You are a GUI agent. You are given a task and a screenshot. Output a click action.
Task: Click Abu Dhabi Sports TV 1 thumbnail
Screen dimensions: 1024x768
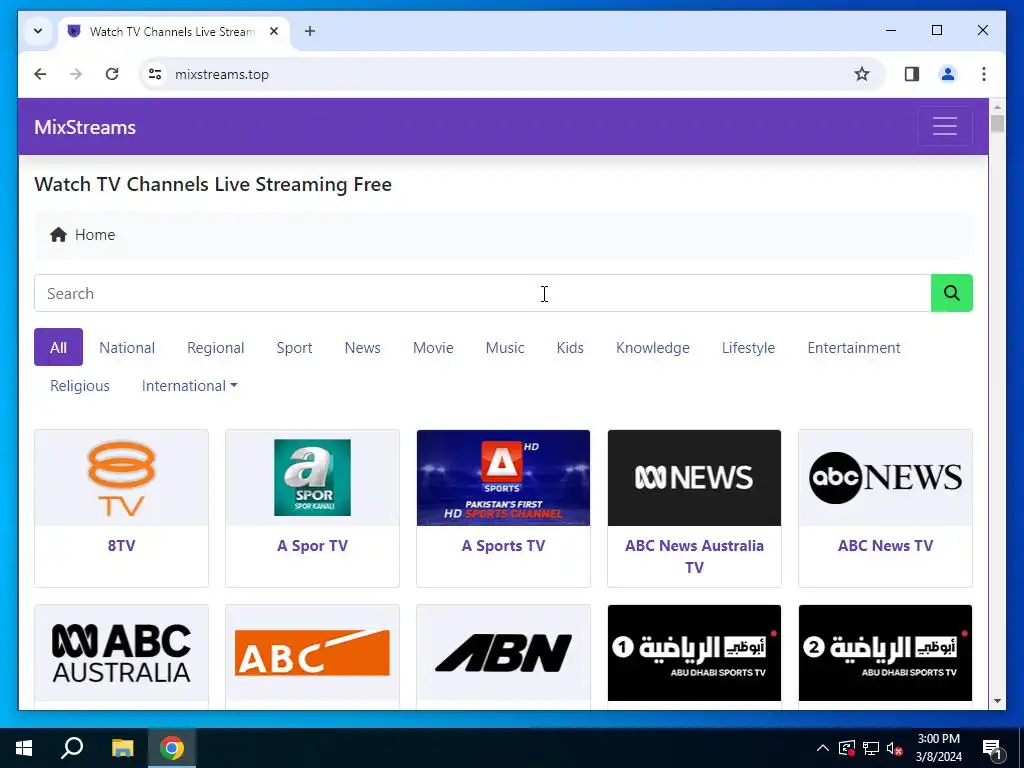(x=694, y=652)
